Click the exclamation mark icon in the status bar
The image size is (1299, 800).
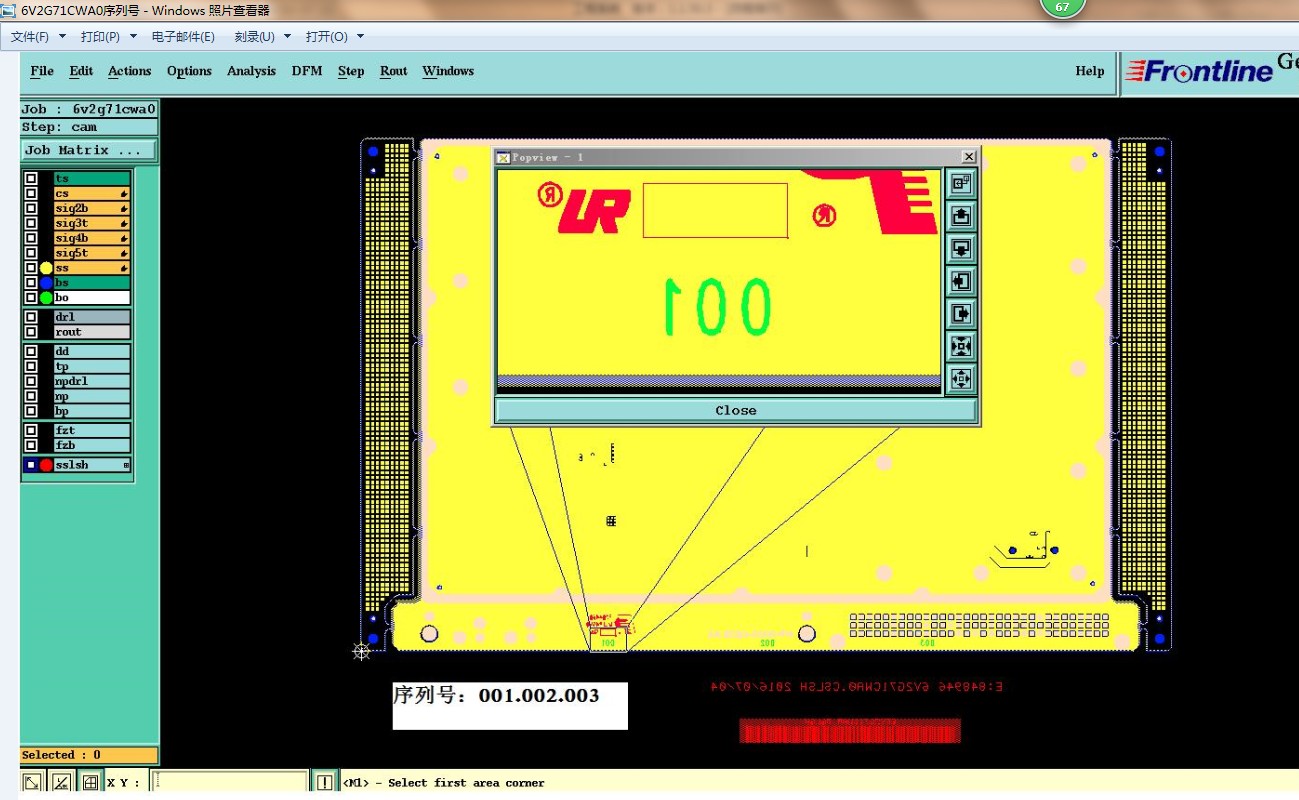tap(325, 782)
